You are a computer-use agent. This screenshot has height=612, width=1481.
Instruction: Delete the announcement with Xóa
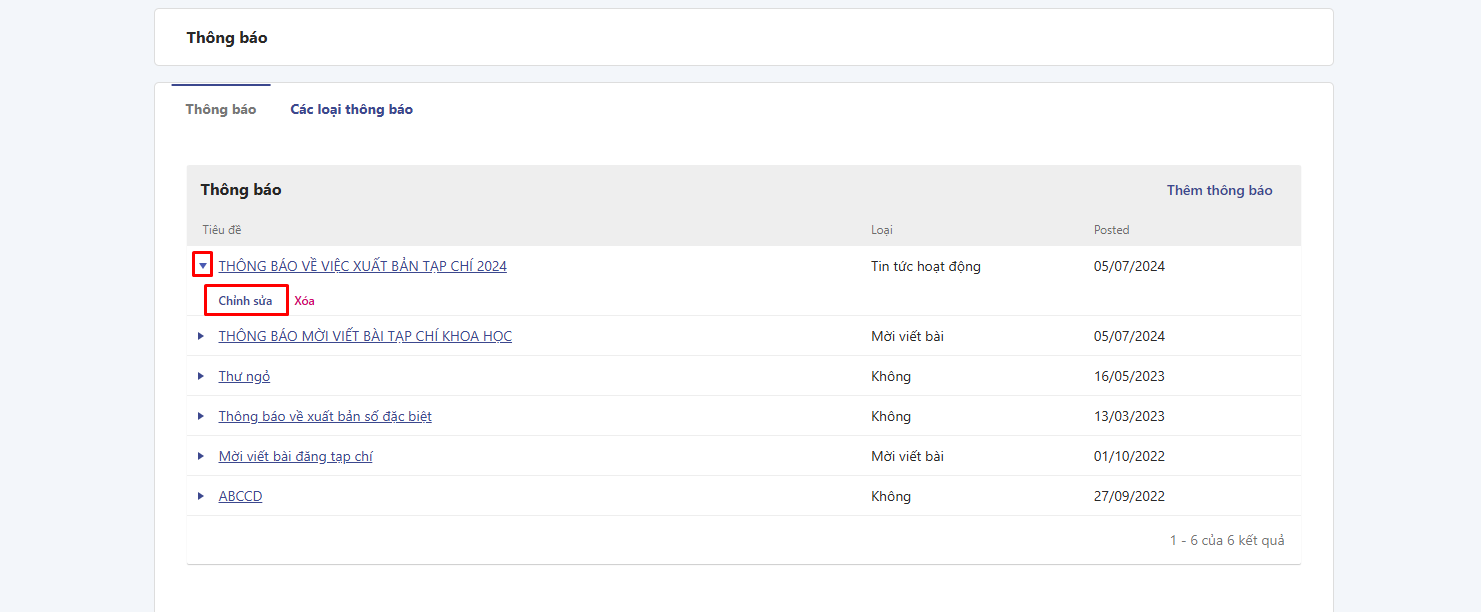click(304, 300)
